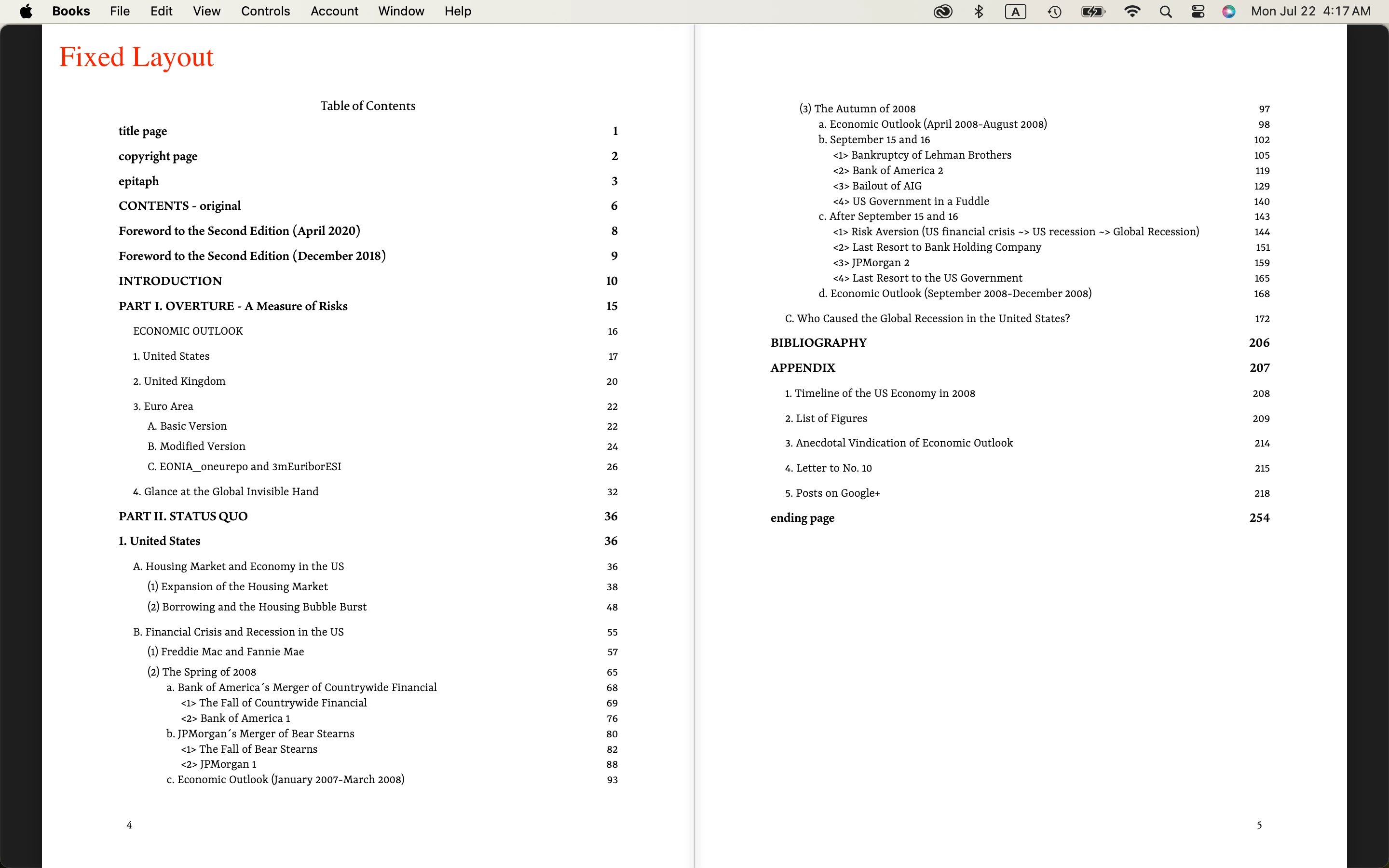Click the date and time display
This screenshot has width=1389, height=868.
(x=1310, y=12)
